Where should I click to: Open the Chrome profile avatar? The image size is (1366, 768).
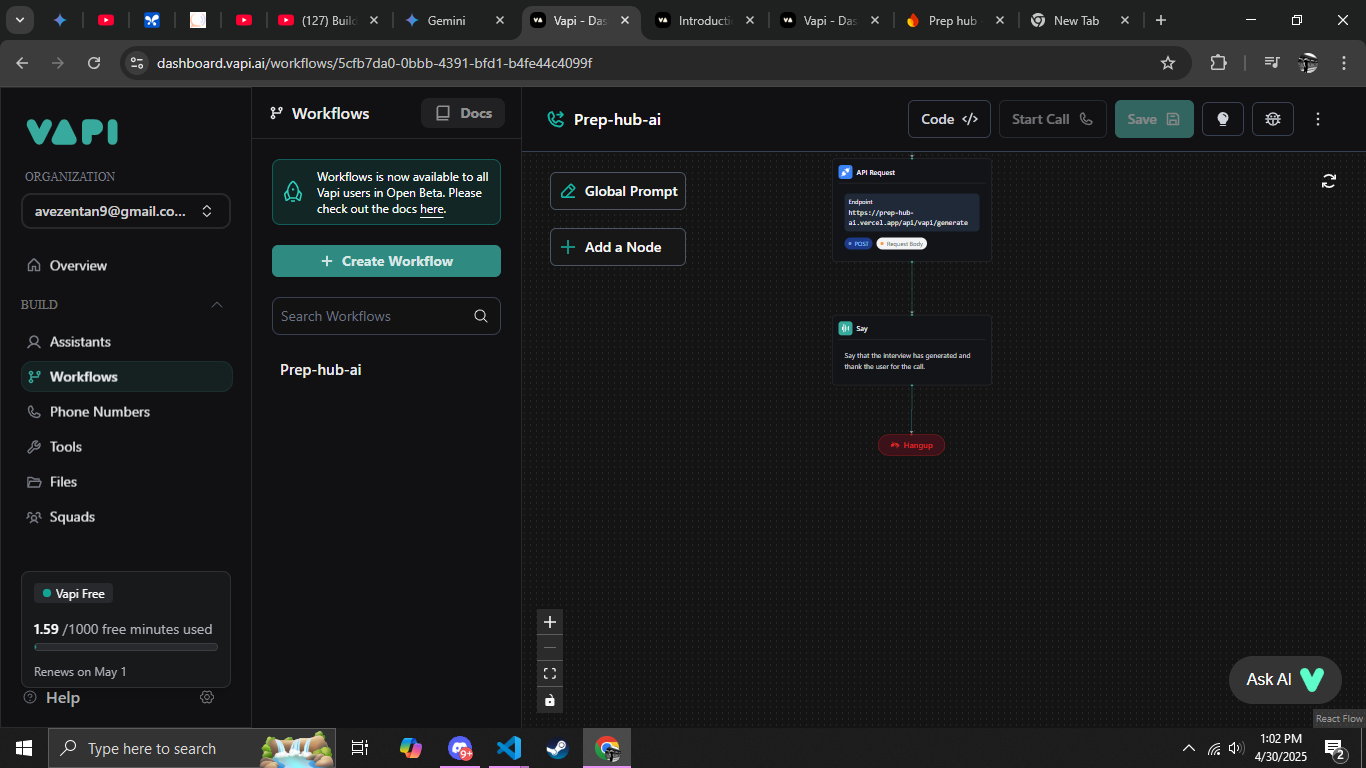[x=1308, y=63]
